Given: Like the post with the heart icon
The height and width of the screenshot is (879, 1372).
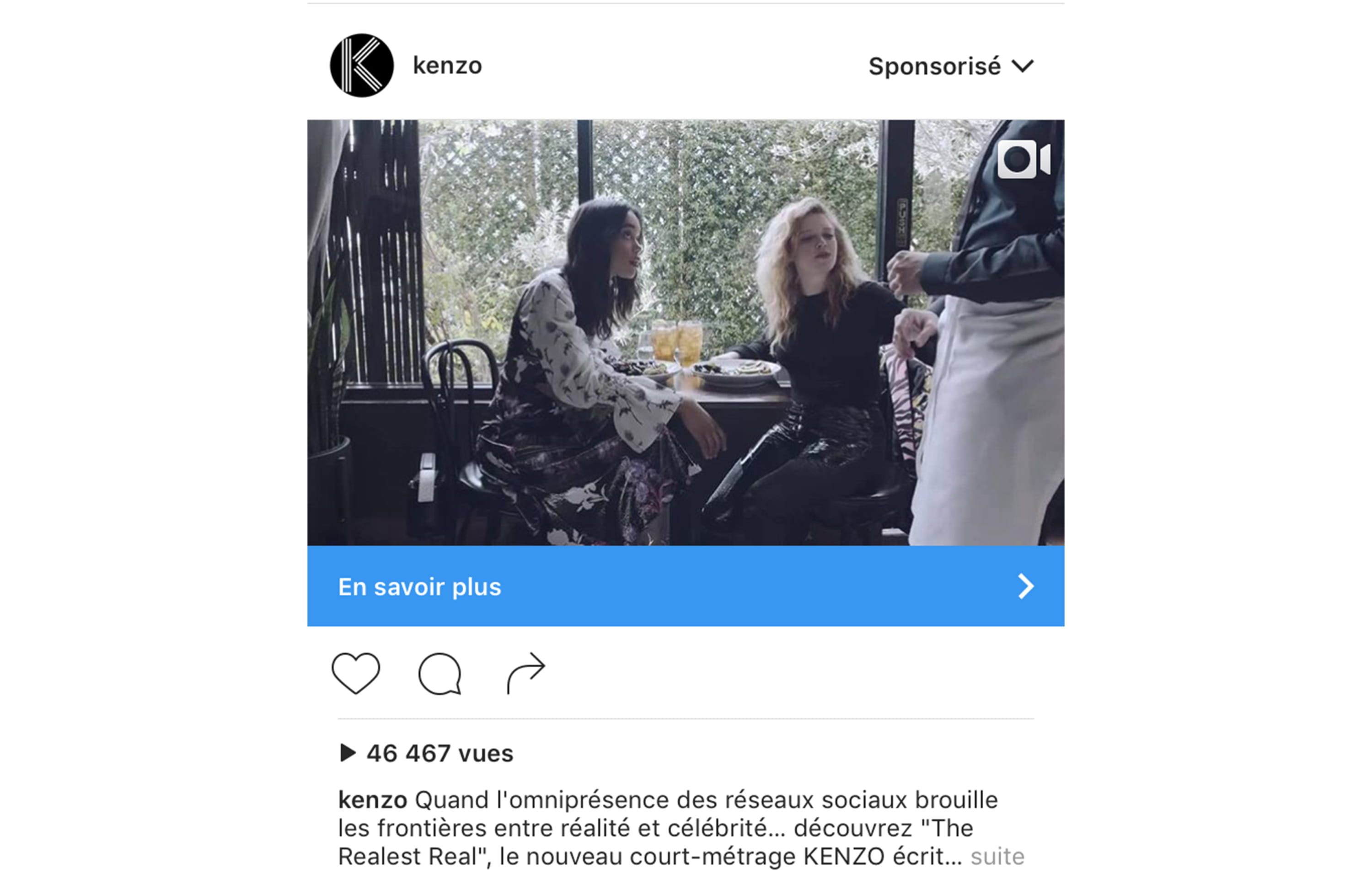Looking at the screenshot, I should [x=356, y=673].
